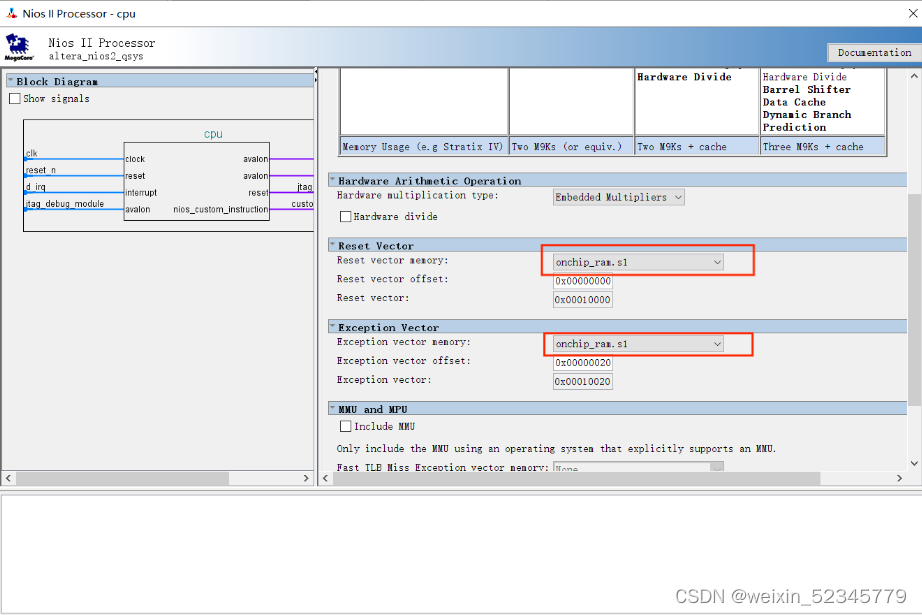Click the bold 'Hardware Divide' table cell
Screen dimensions: 922x615
pos(684,77)
